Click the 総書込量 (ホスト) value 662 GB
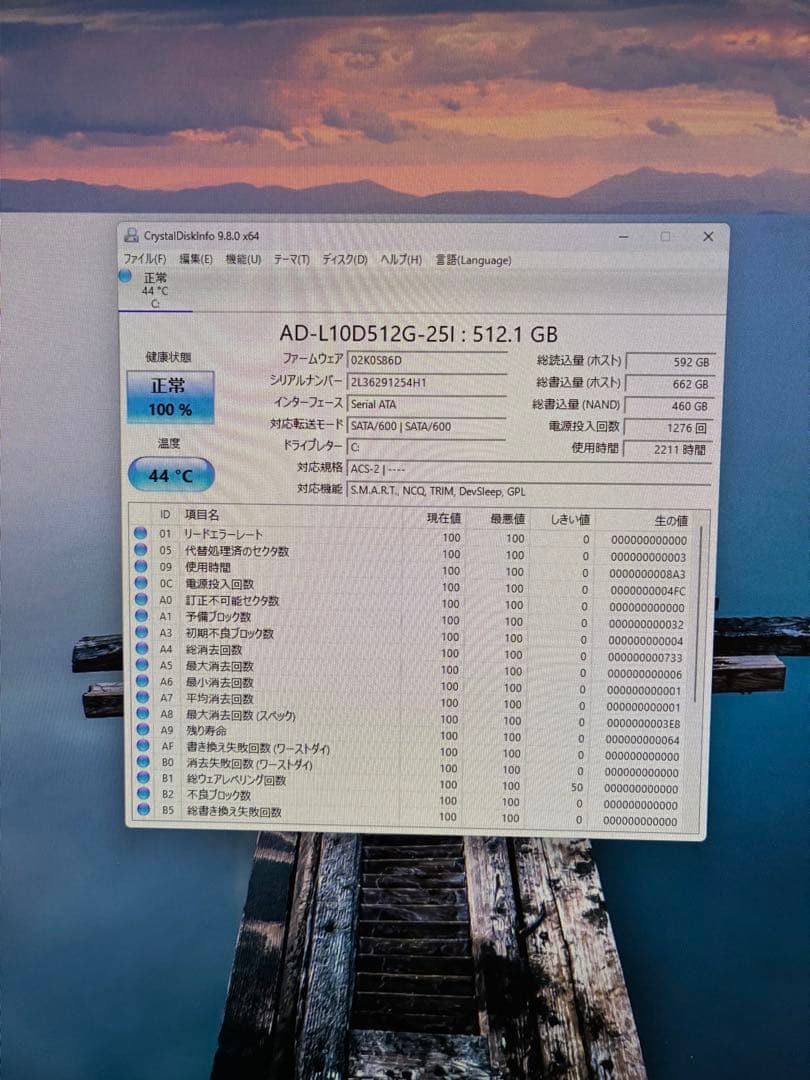 (669, 384)
